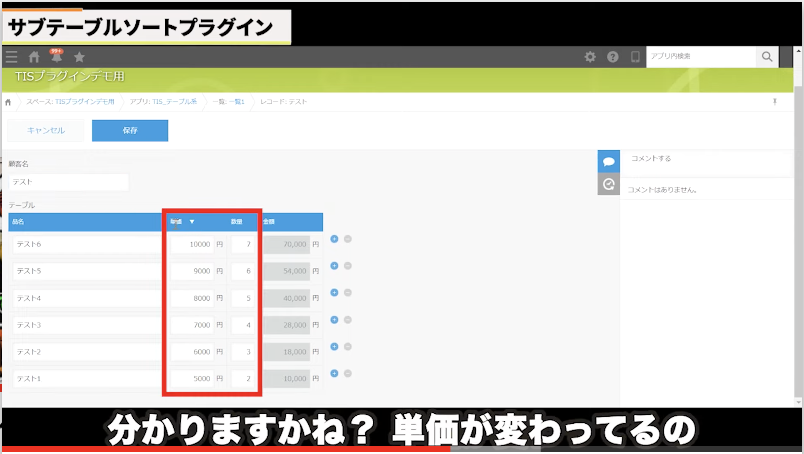Image resolution: width=804 pixels, height=454 pixels.
Task: Click the キャンセル button
Action: 45,130
